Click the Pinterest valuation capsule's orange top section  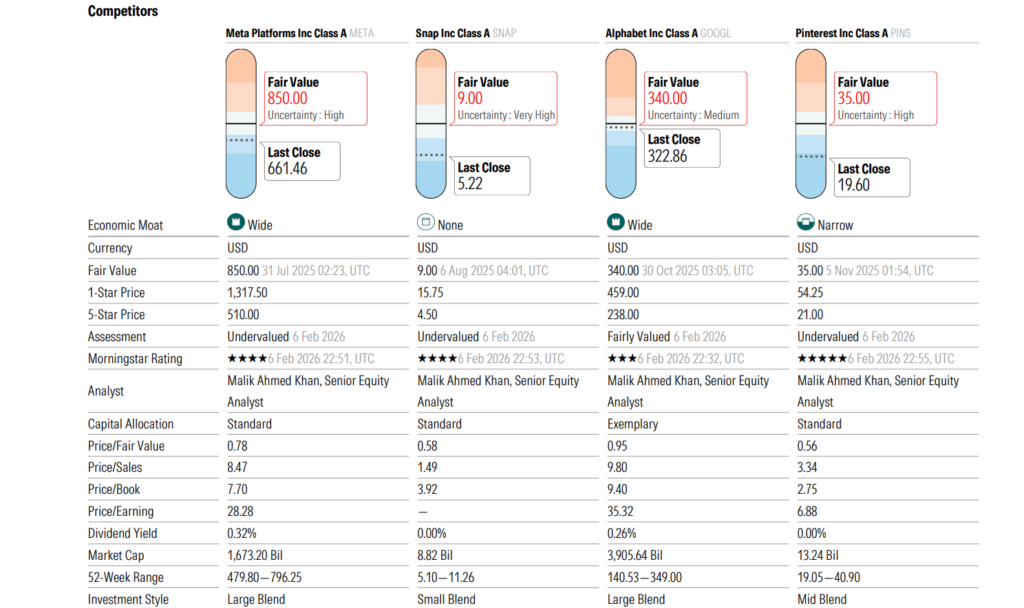pos(811,75)
